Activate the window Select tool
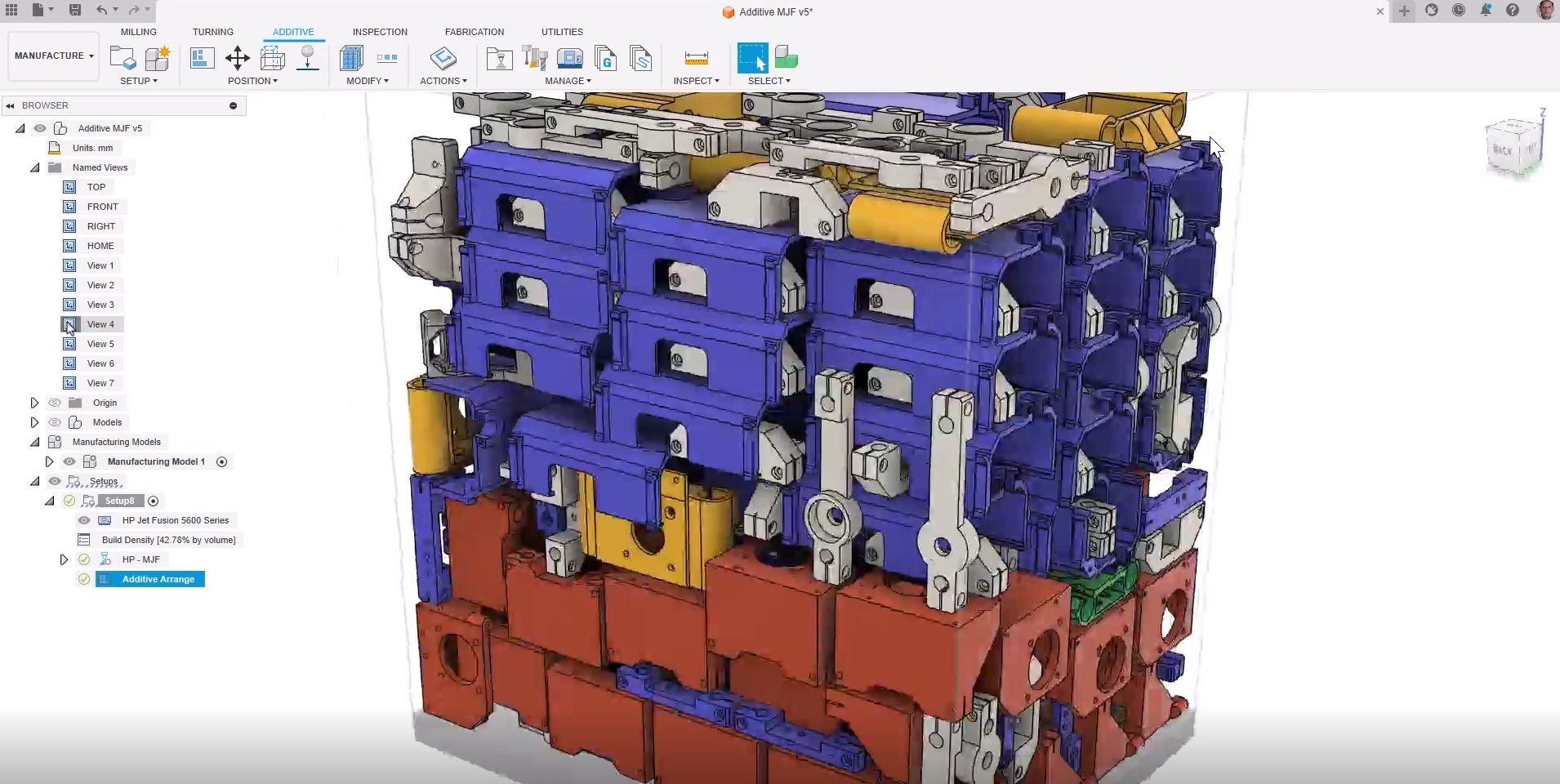The image size is (1560, 784). 752,58
